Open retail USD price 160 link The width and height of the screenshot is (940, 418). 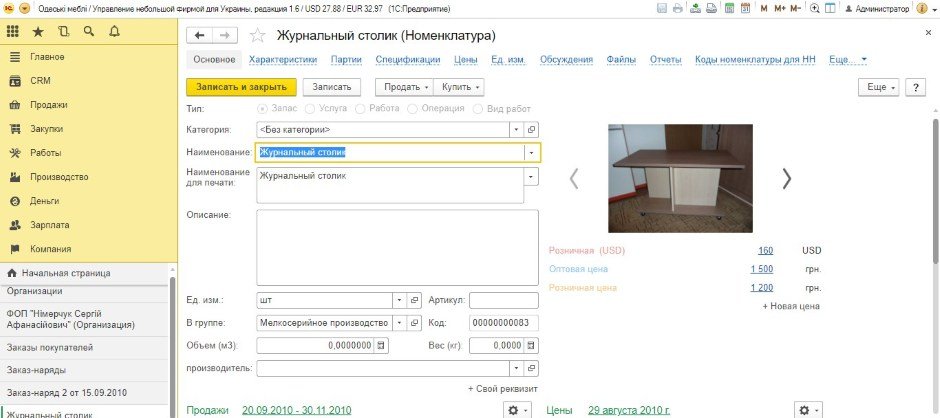(765, 251)
